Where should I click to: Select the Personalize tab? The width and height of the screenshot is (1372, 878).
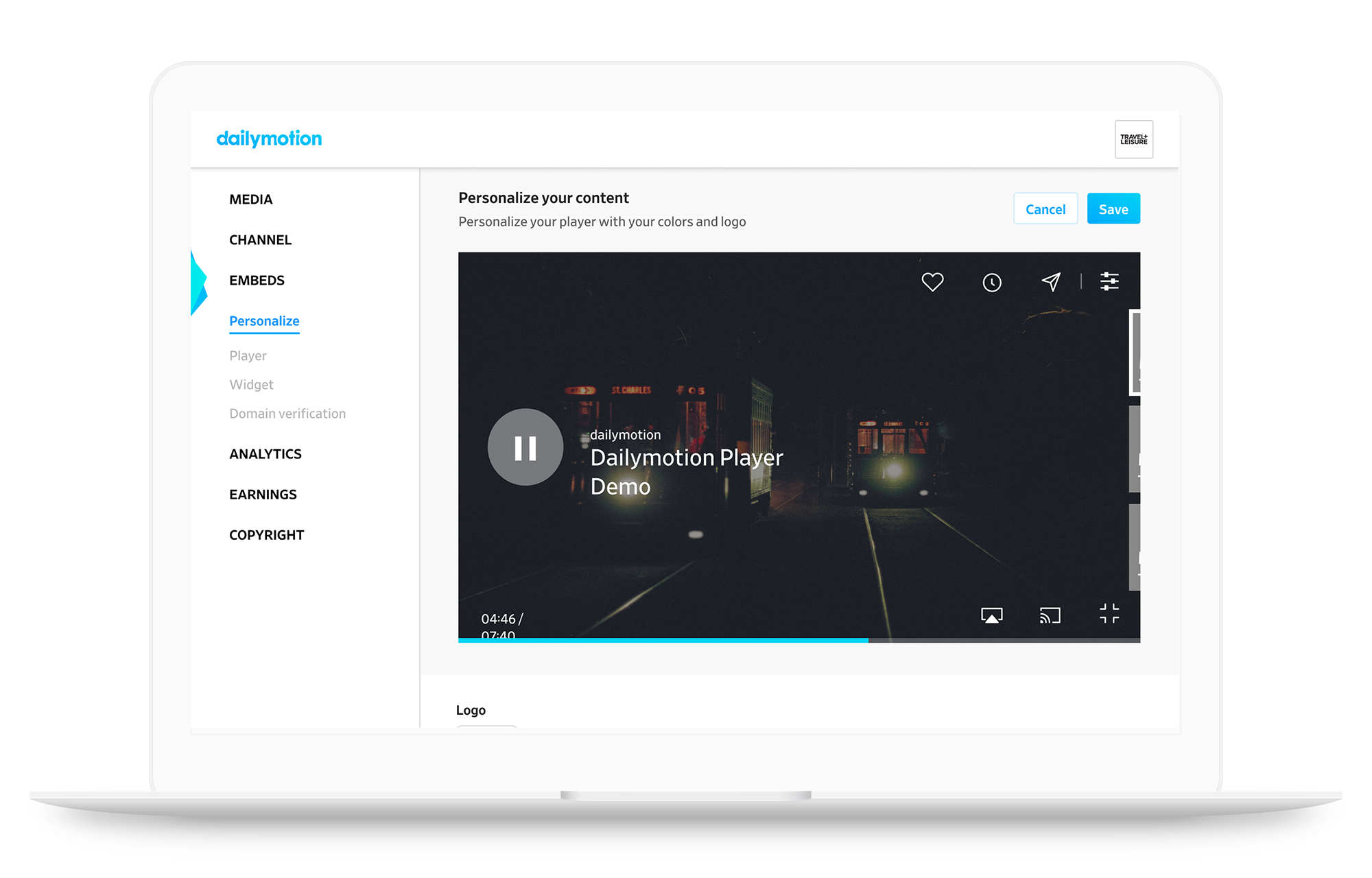point(264,321)
